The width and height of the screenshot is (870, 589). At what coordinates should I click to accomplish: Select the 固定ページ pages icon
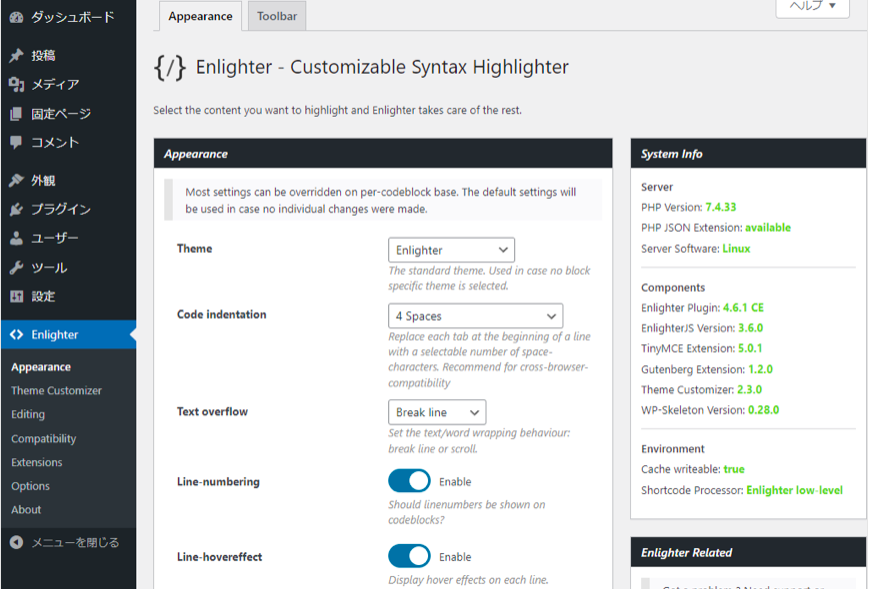click(x=17, y=114)
